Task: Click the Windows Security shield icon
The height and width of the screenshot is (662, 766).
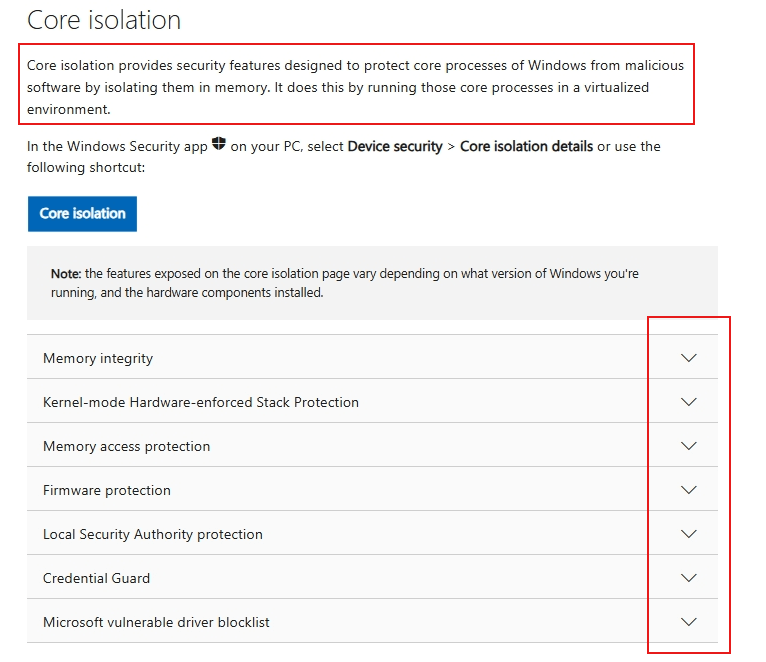Action: coord(218,144)
